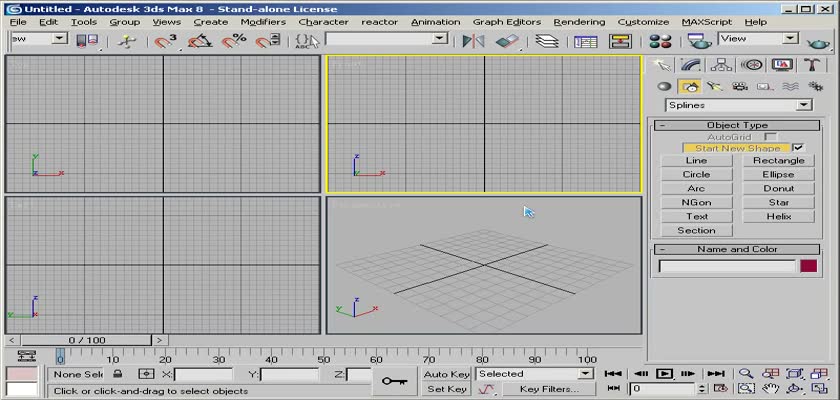Select the Systems gears icon
This screenshot has height=400, width=840.
(815, 86)
